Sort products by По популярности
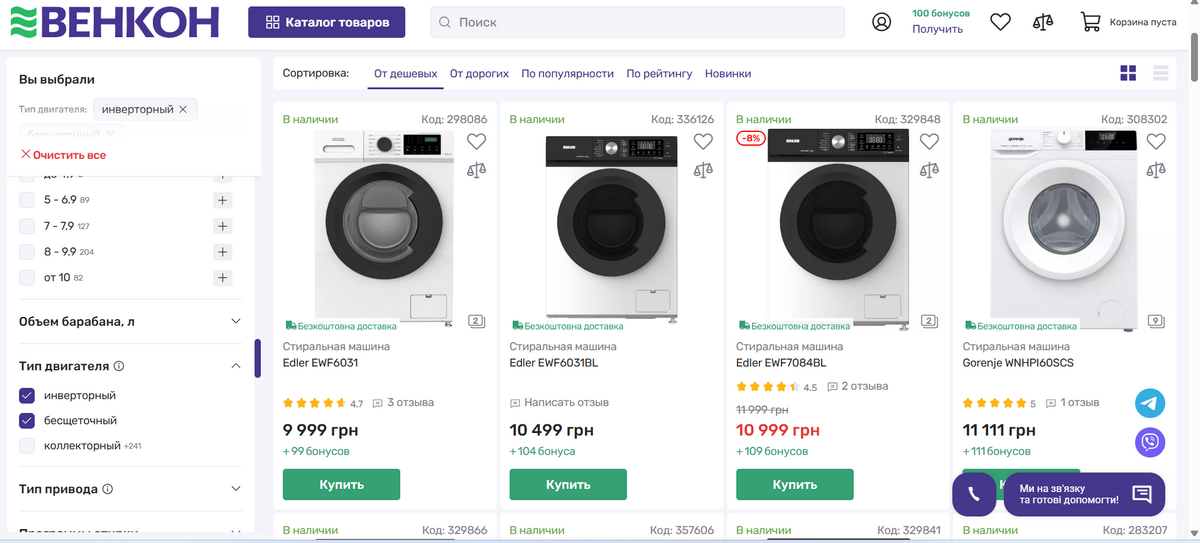This screenshot has height=543, width=1200. pyautogui.click(x=567, y=74)
